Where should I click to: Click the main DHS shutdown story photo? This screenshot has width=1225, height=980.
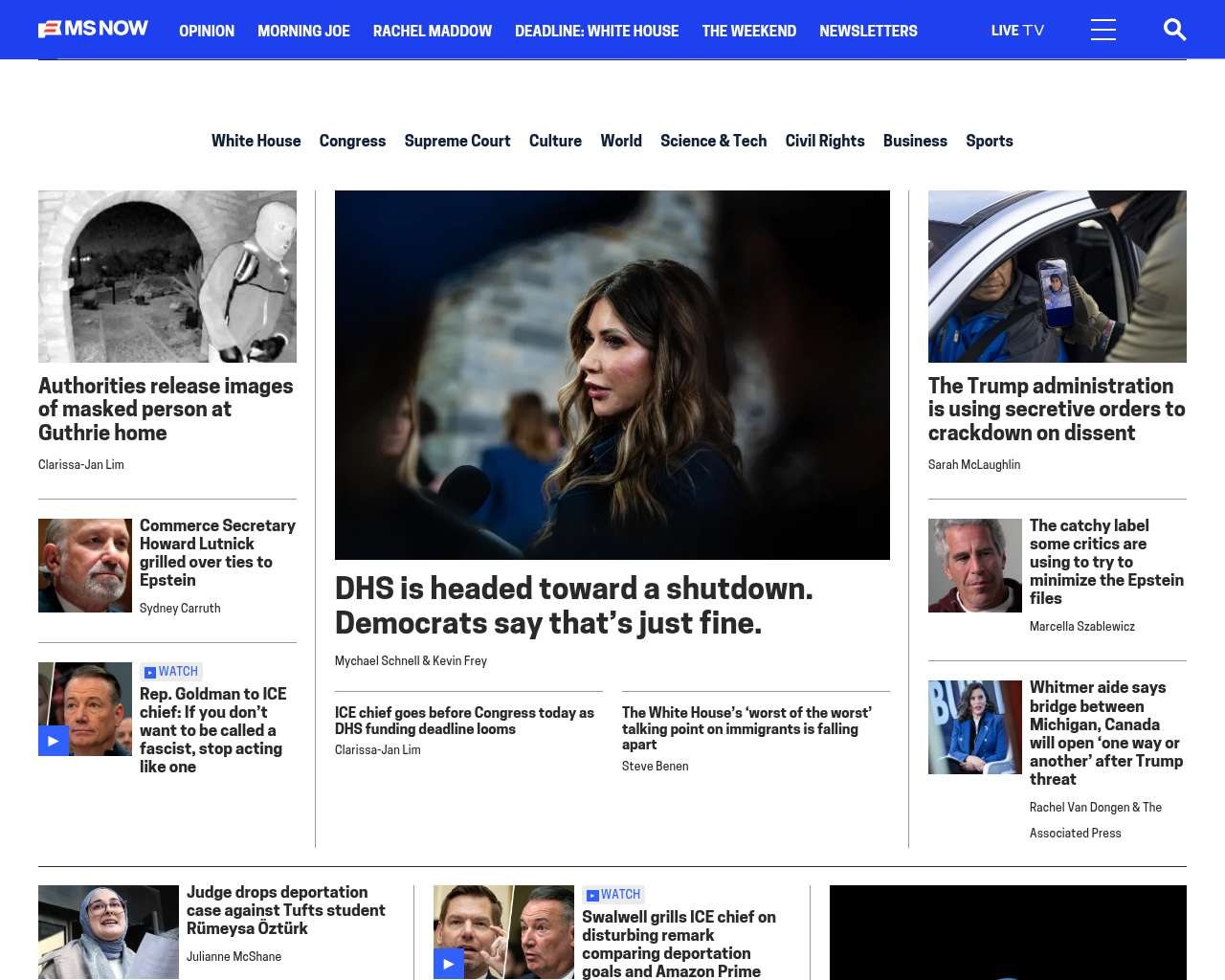click(612, 375)
